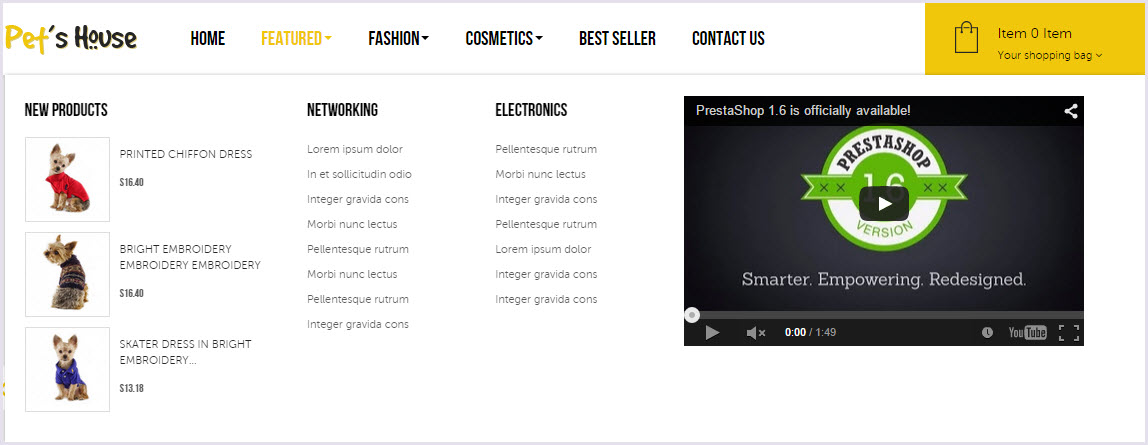Click the Pet's House logo
Screen dimensions: 1148x445
tap(71, 38)
